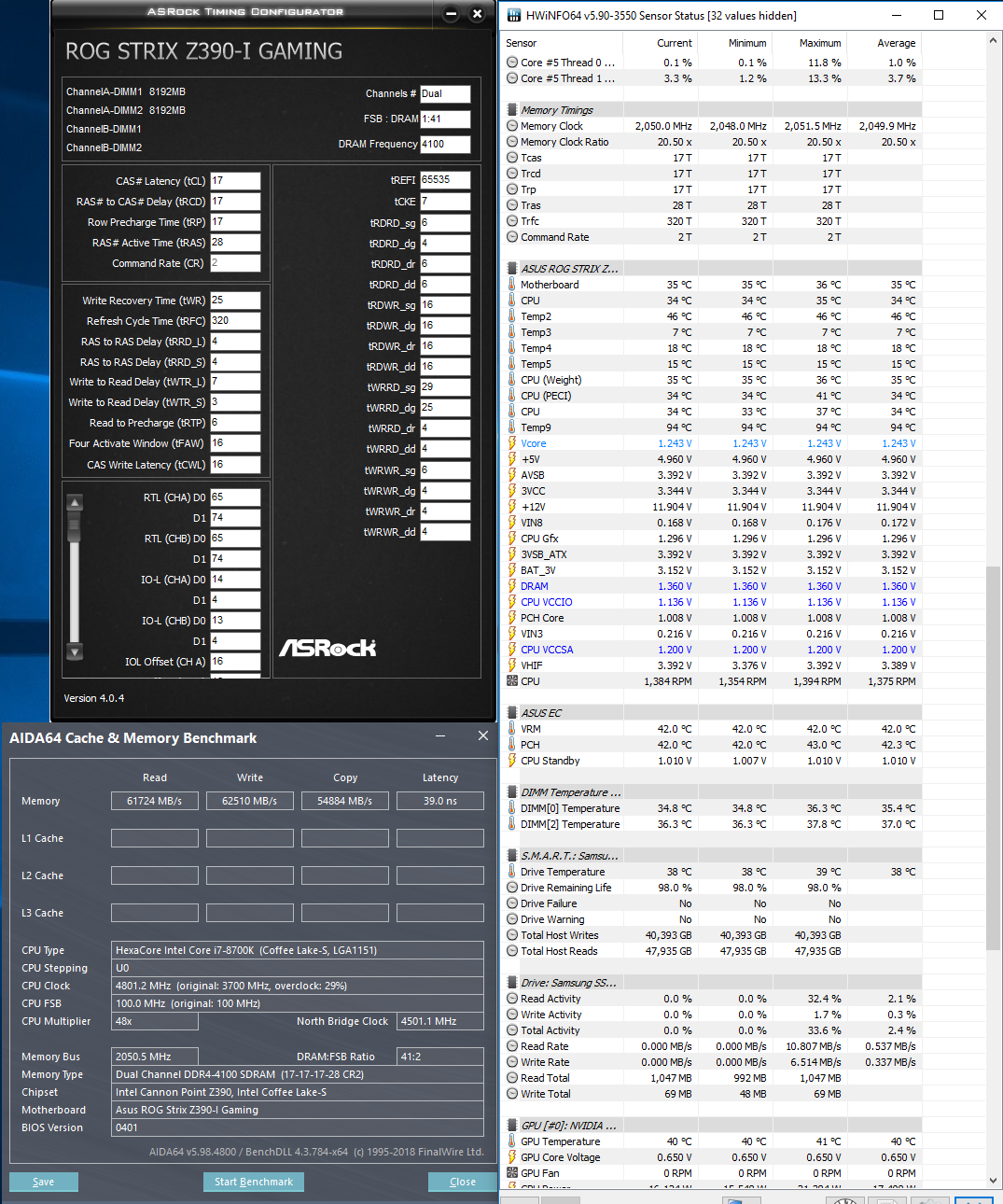Click ASRock RTL list scroll up arrow
The height and width of the screenshot is (1204, 1003).
[x=76, y=503]
